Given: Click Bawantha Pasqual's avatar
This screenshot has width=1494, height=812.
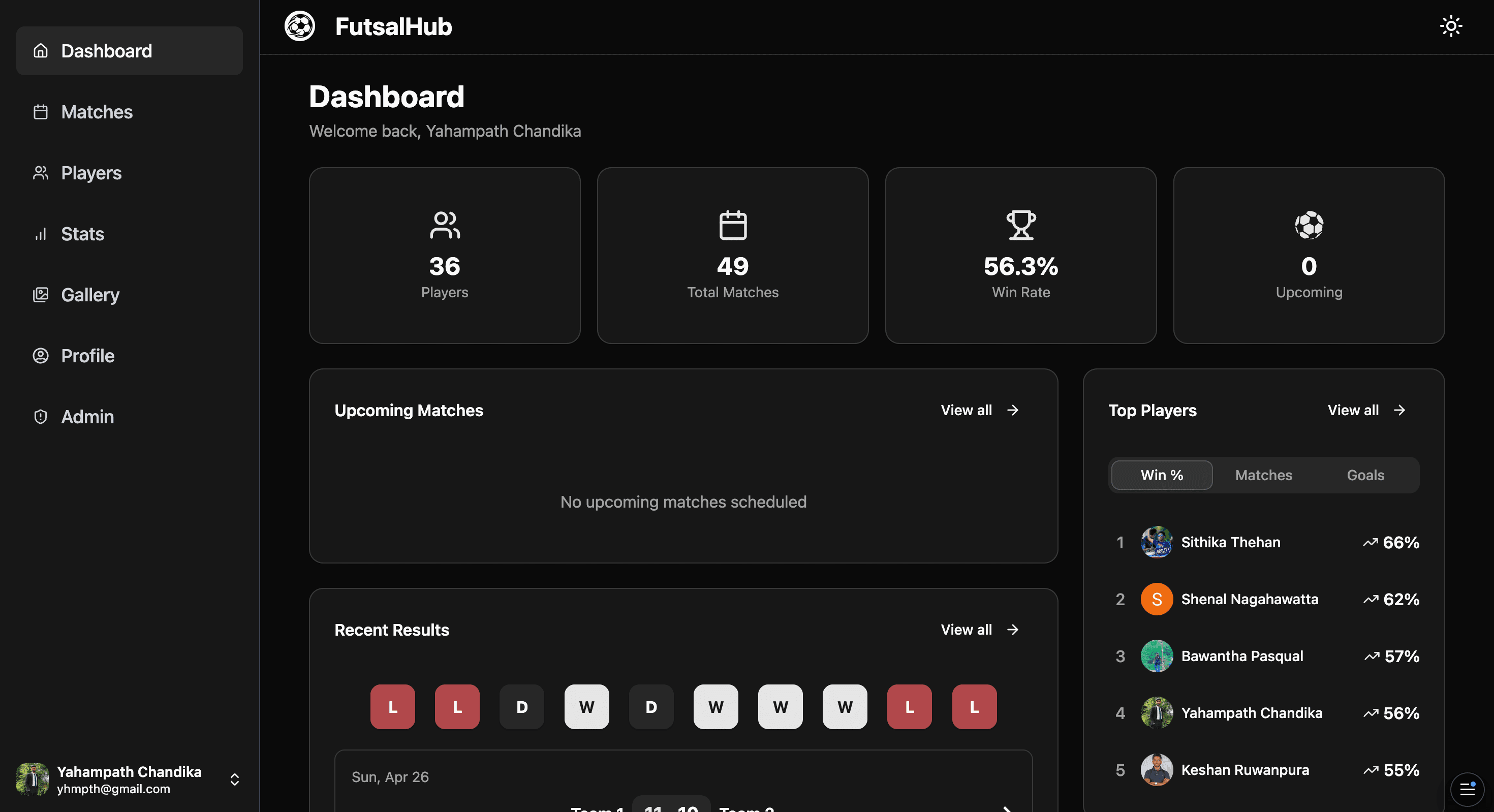Looking at the screenshot, I should pos(1157,655).
